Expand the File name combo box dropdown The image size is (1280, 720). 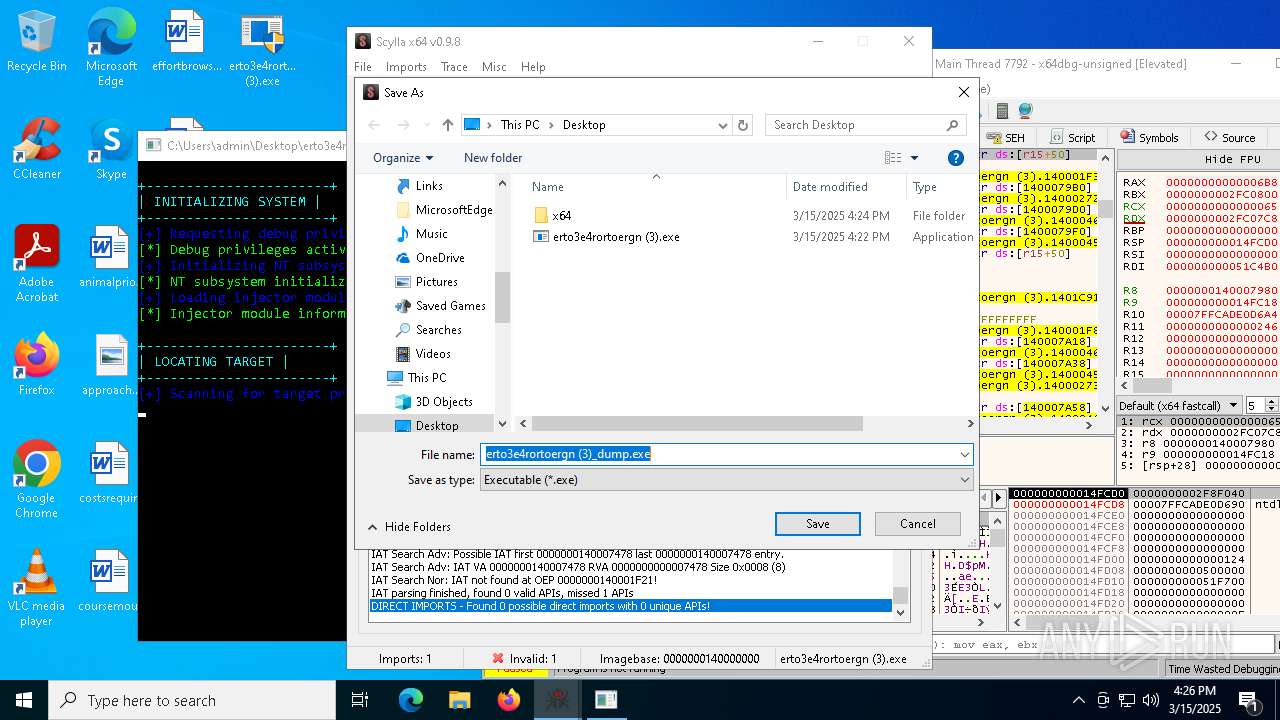(x=964, y=454)
